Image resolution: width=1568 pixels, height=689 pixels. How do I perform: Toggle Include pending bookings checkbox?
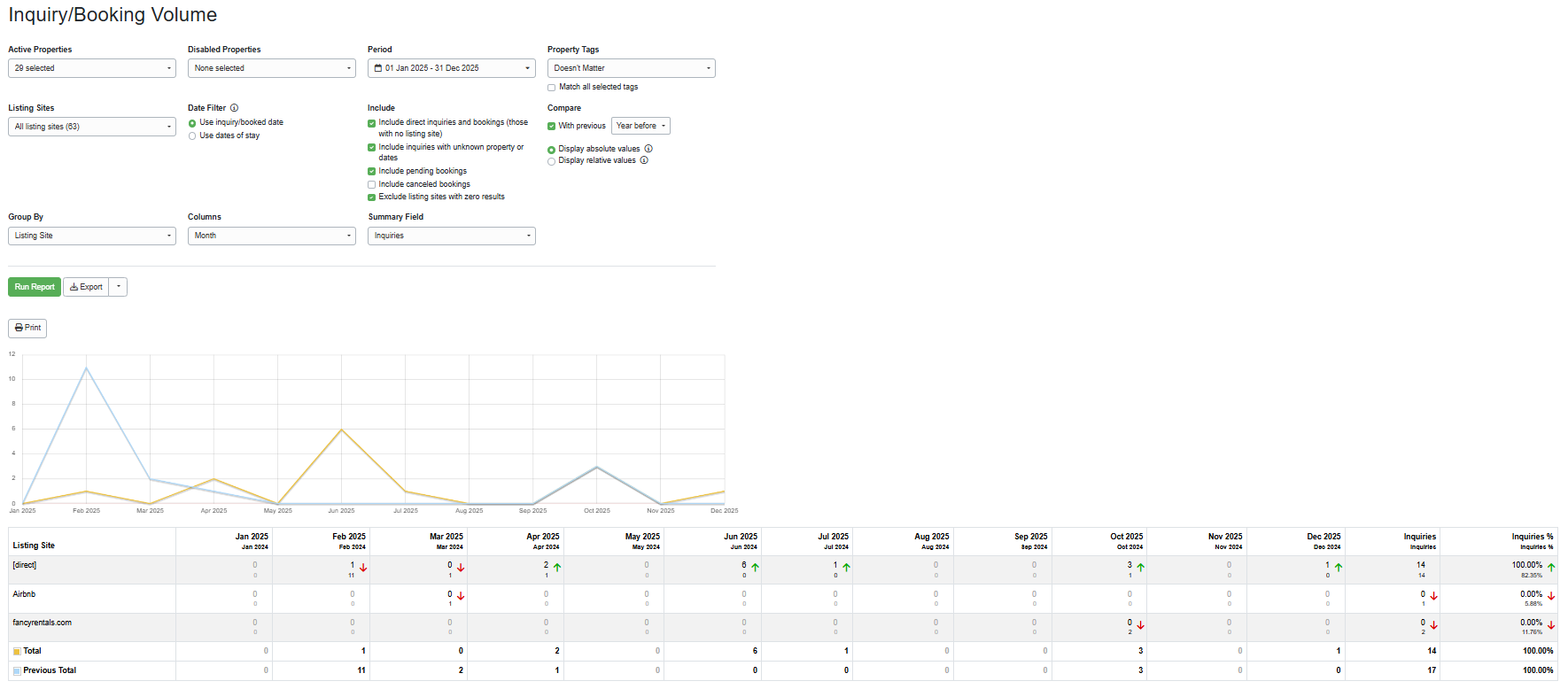coord(371,172)
